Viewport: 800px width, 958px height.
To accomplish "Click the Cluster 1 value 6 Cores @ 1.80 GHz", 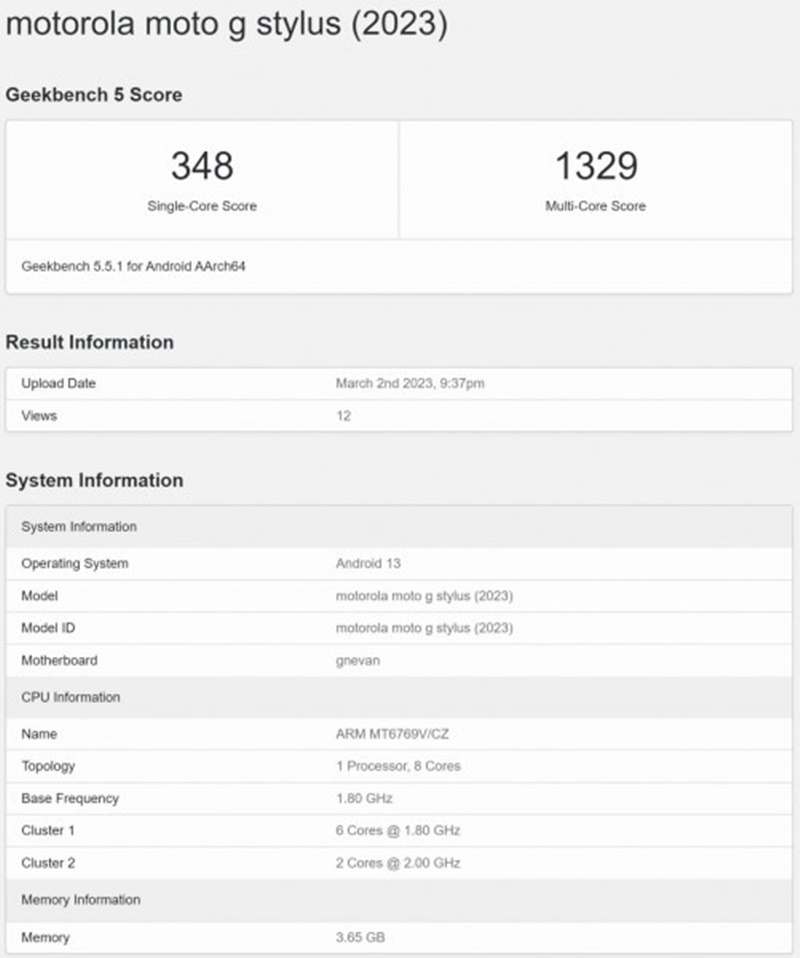I will click(398, 830).
